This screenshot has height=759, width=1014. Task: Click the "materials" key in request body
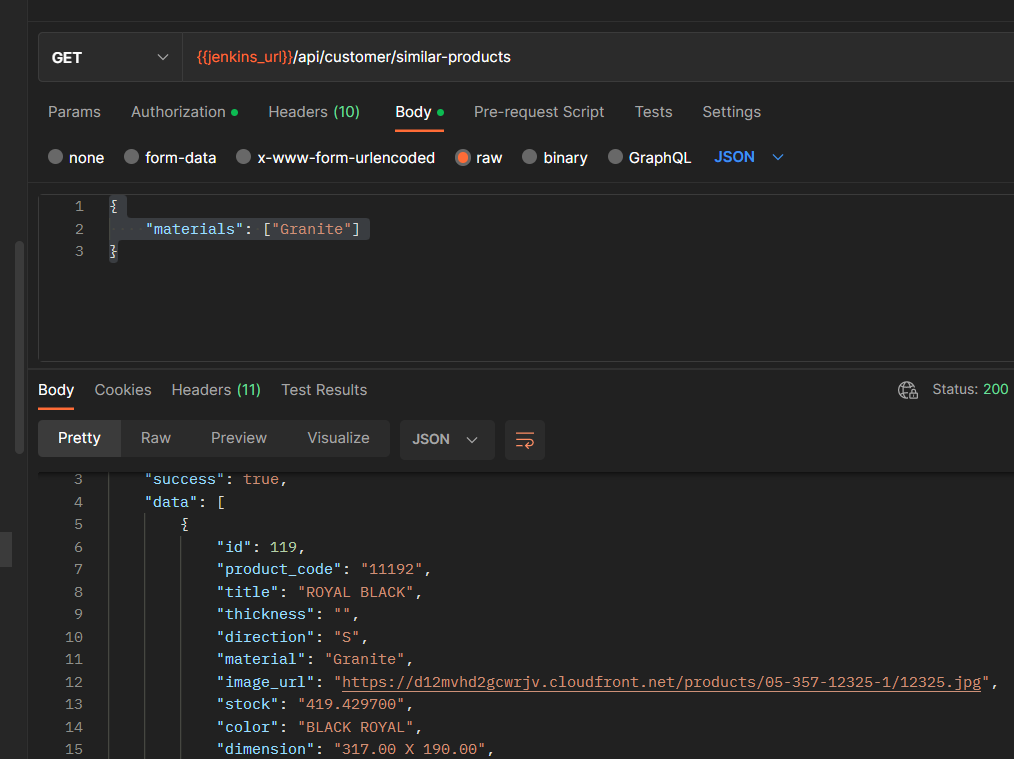click(x=194, y=229)
